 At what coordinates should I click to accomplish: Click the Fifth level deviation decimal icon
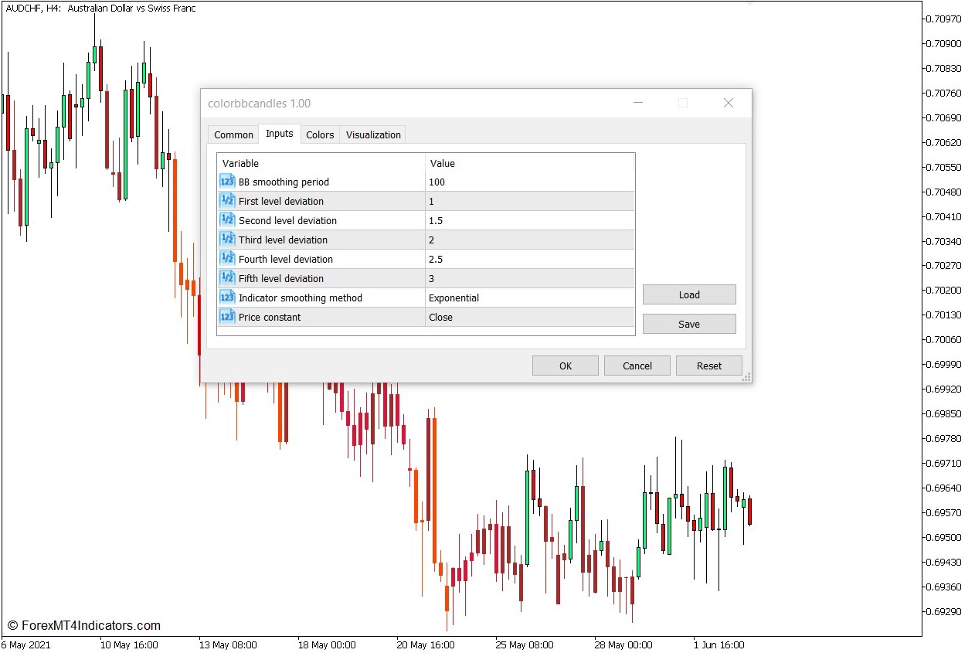pos(225,278)
